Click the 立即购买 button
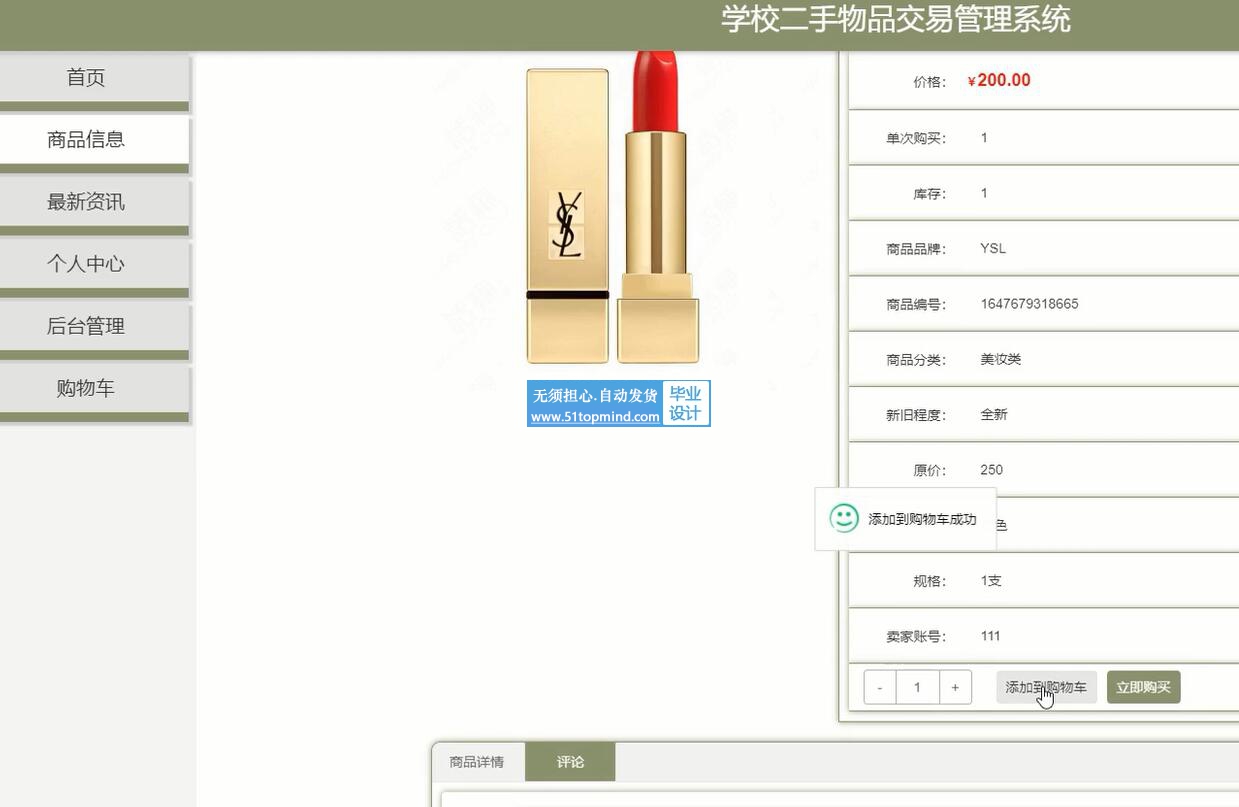The height and width of the screenshot is (807, 1239). pos(1143,687)
